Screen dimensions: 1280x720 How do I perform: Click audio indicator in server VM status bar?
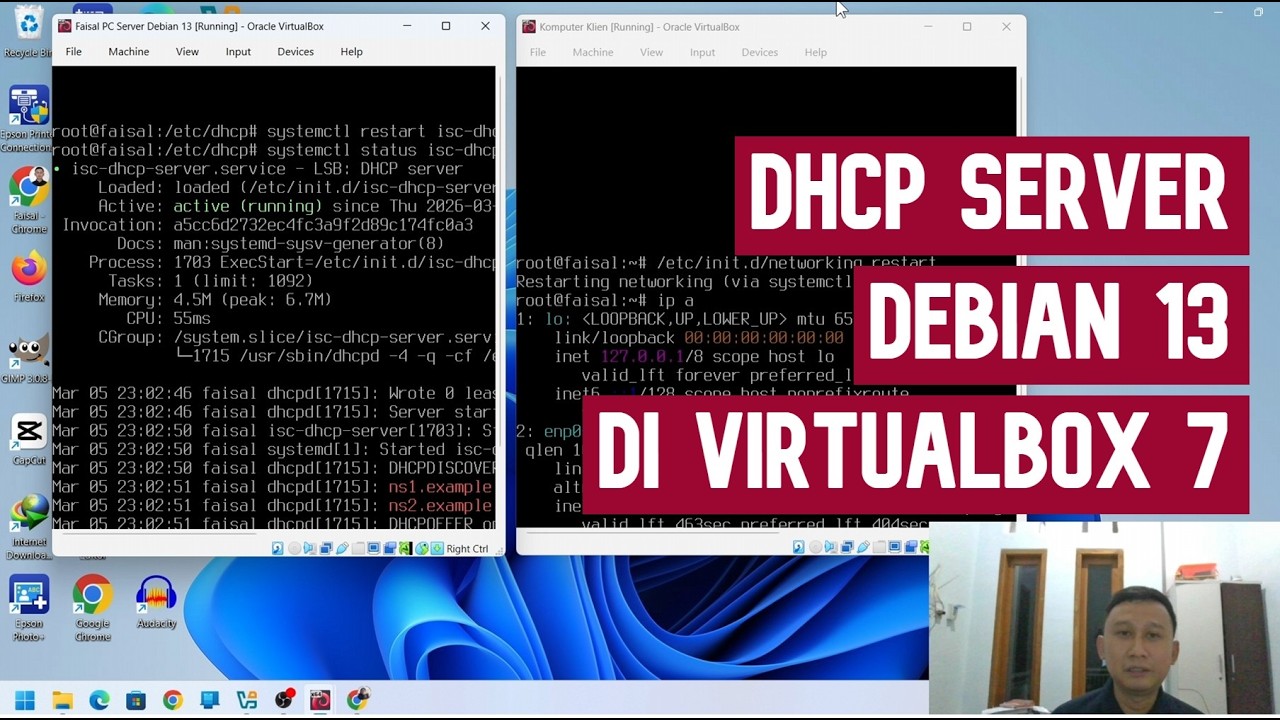point(310,548)
